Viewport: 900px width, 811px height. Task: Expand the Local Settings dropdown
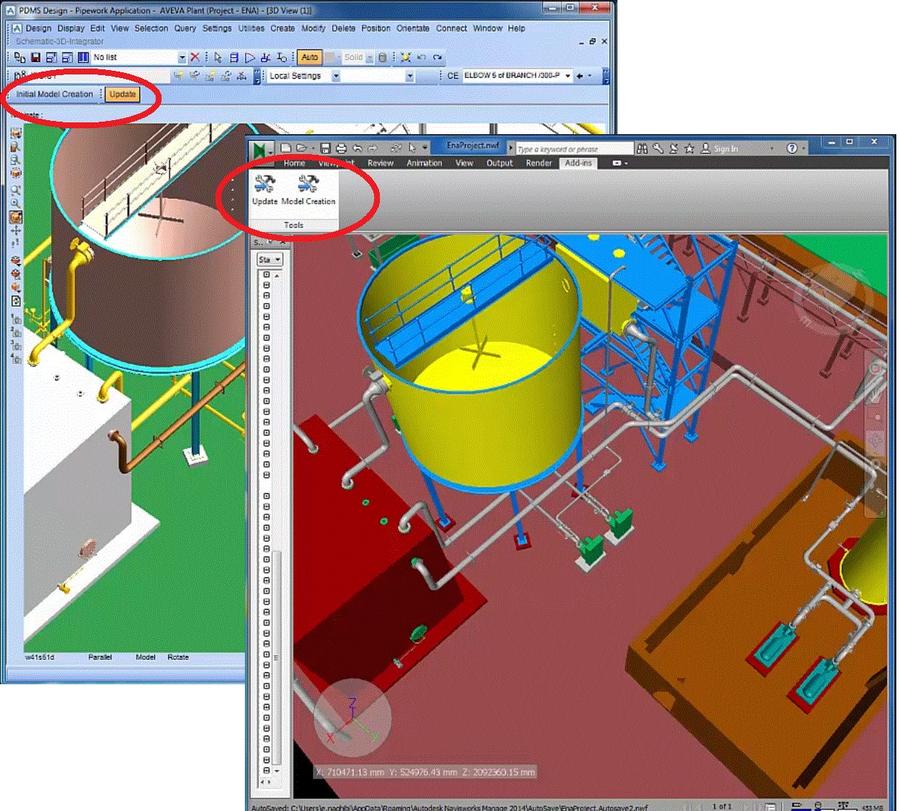point(336,76)
